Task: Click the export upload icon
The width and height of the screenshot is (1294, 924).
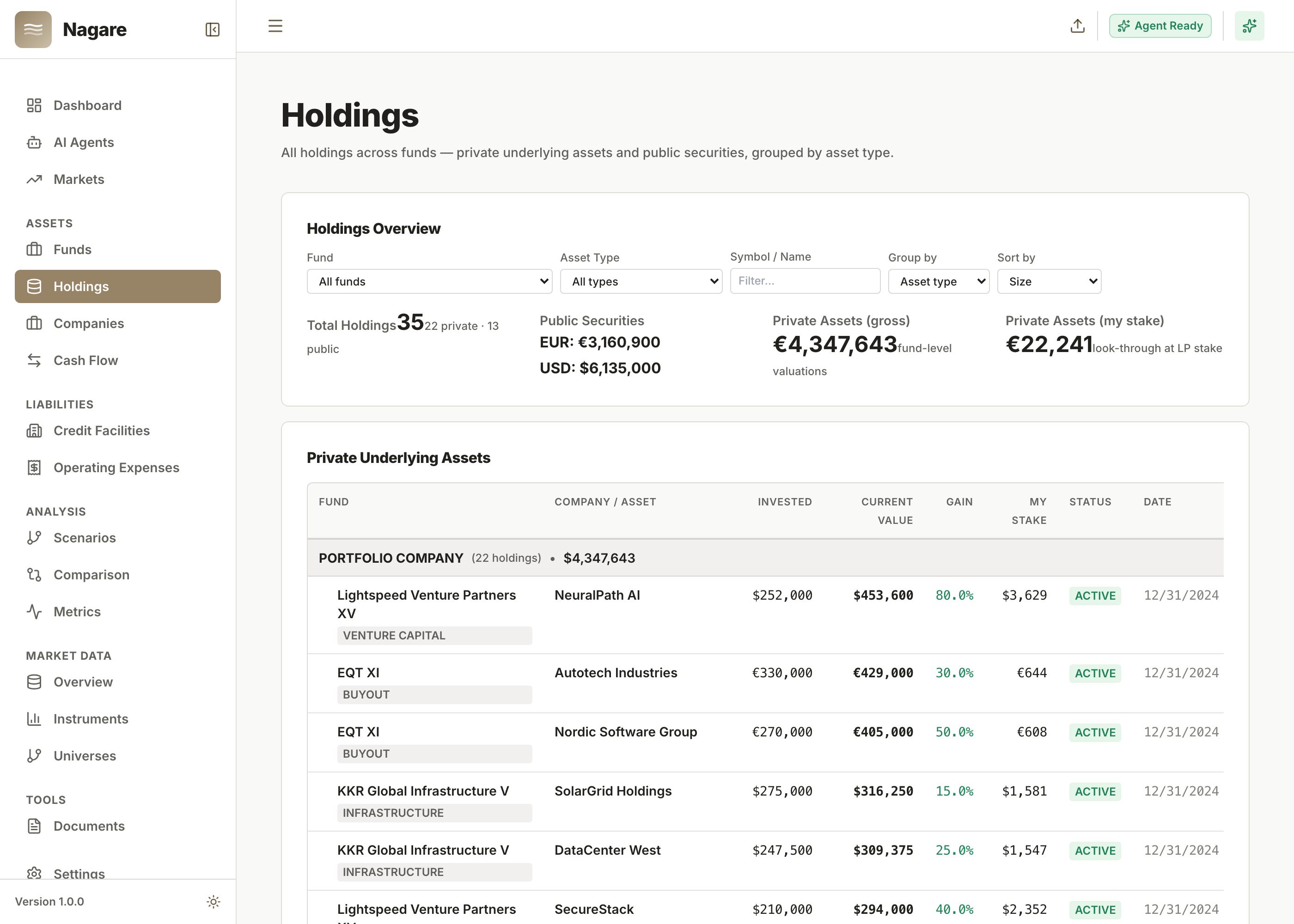Action: pos(1077,26)
